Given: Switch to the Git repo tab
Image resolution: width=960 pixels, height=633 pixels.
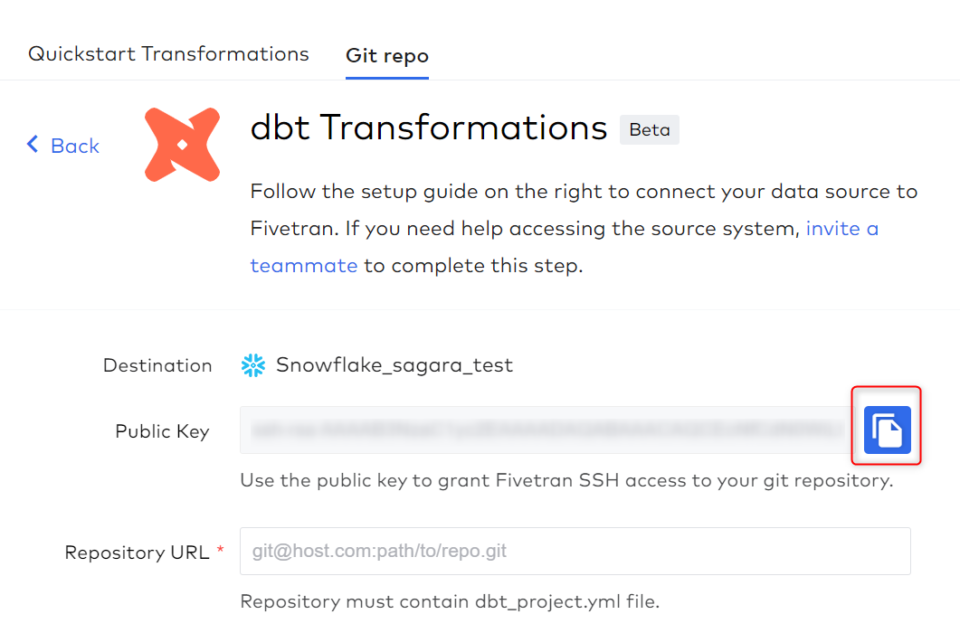Looking at the screenshot, I should click(x=386, y=55).
